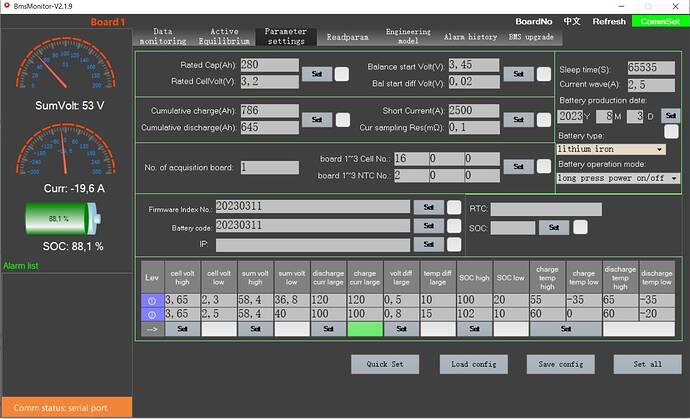690x419 pixels.
Task: Click the IP address input field
Action: pyautogui.click(x=312, y=245)
